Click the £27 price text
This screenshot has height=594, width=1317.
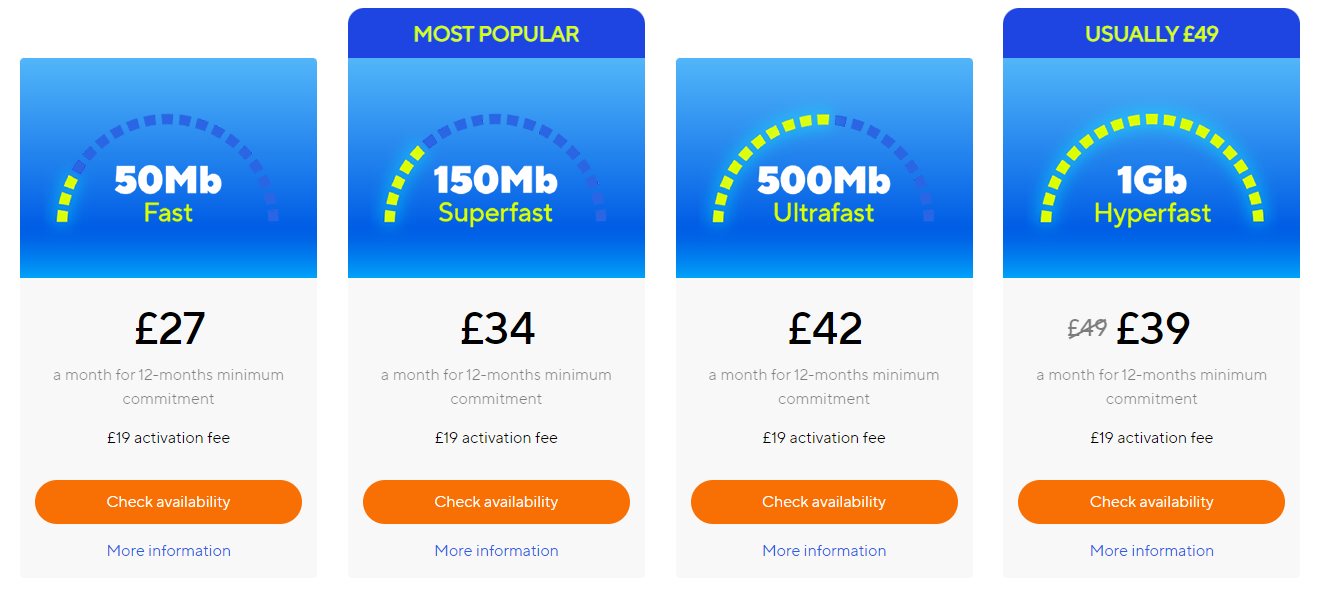coord(169,328)
